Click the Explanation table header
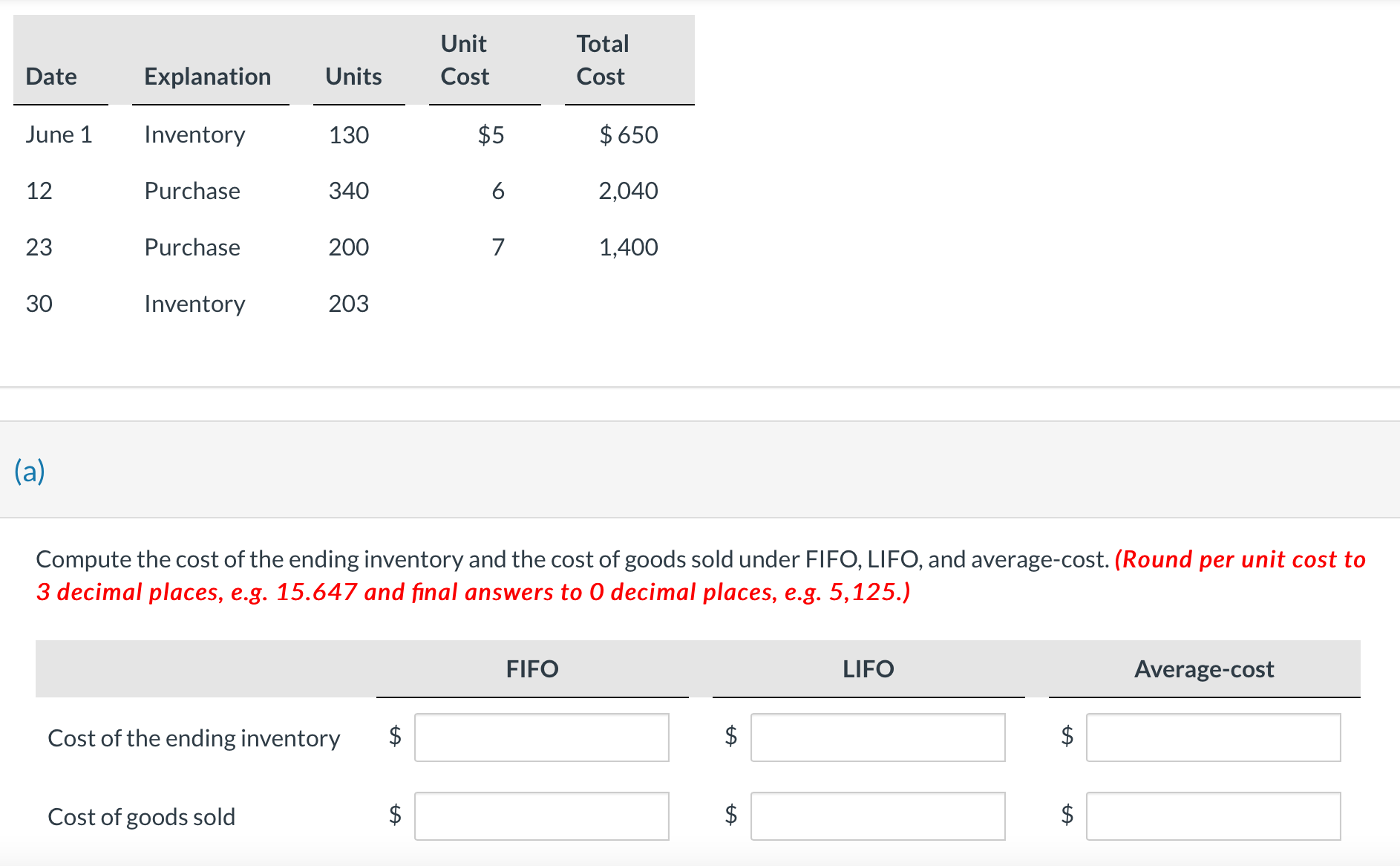1400x866 pixels. 207,76
